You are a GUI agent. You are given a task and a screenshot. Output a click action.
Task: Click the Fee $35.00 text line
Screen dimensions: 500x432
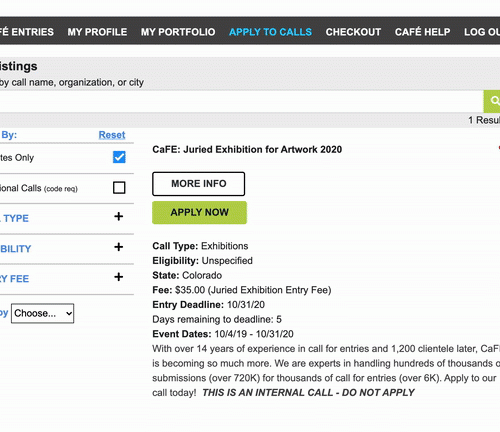point(242,290)
